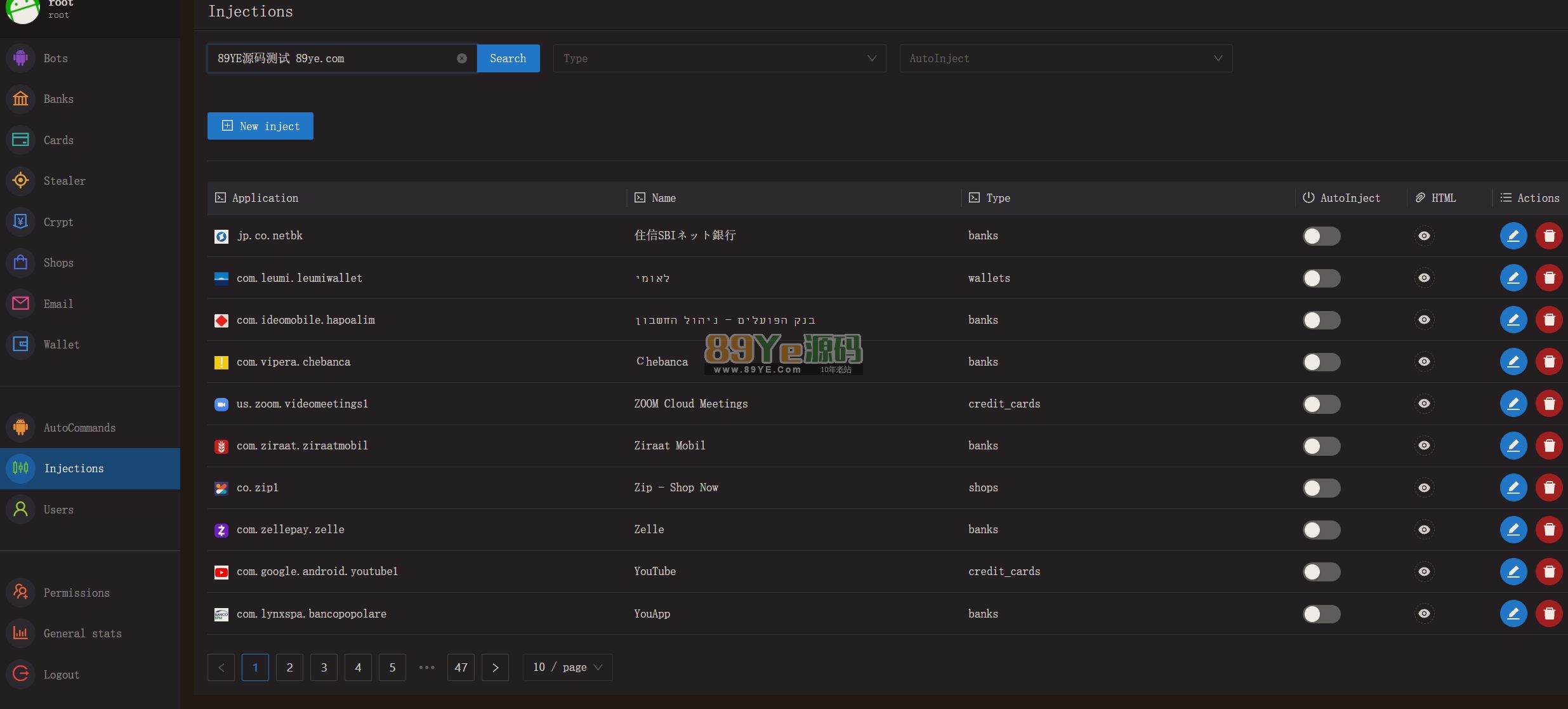Click pagination ellipsis to jump pages

coord(426,667)
